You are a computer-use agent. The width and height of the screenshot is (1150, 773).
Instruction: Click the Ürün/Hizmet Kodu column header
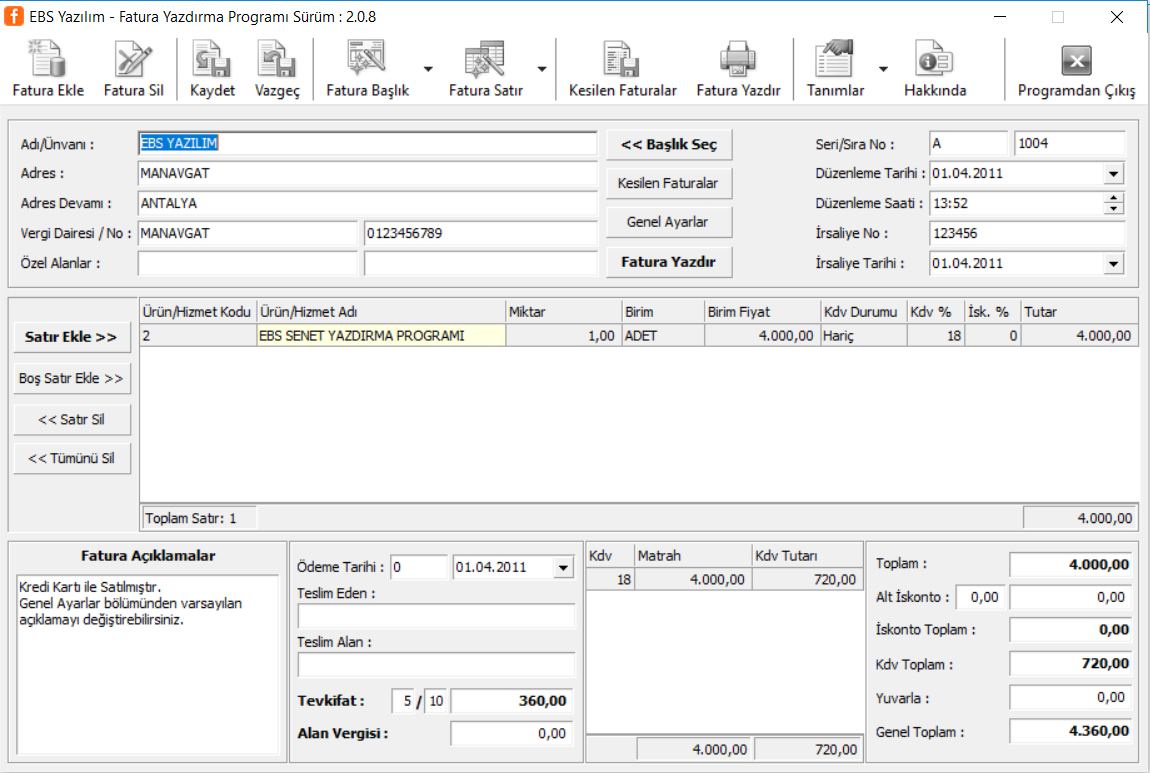click(197, 312)
